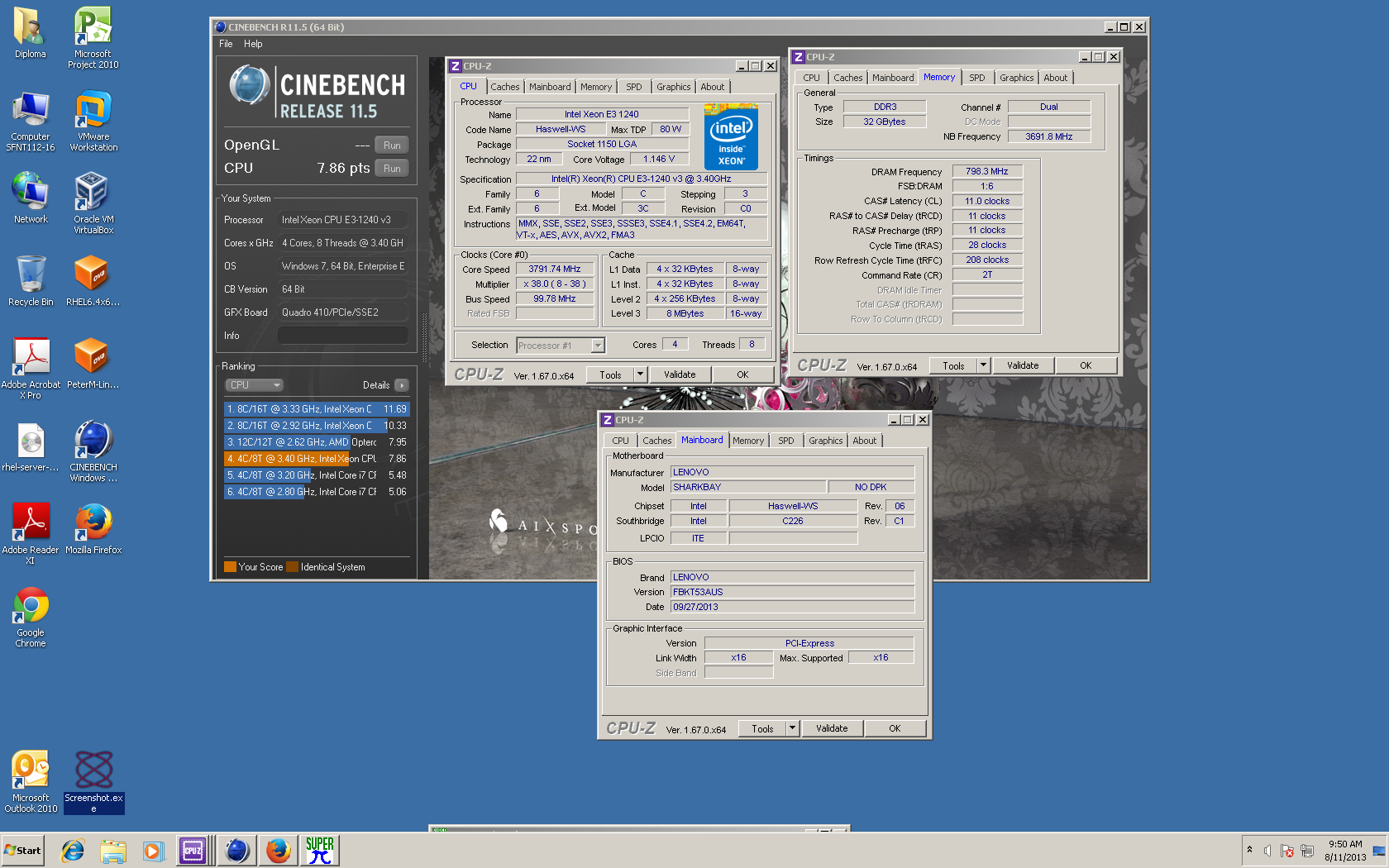This screenshot has height=868, width=1389.
Task: Select ranking entry 8C/16T @ 3.33 GHz
Action: tap(317, 409)
